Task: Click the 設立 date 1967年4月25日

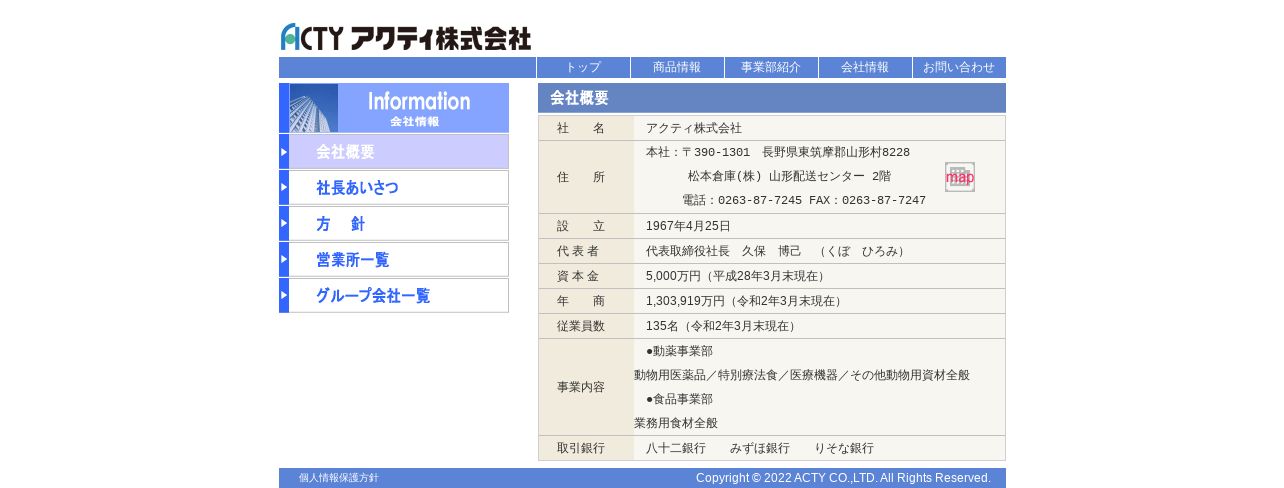Action: pos(688,226)
